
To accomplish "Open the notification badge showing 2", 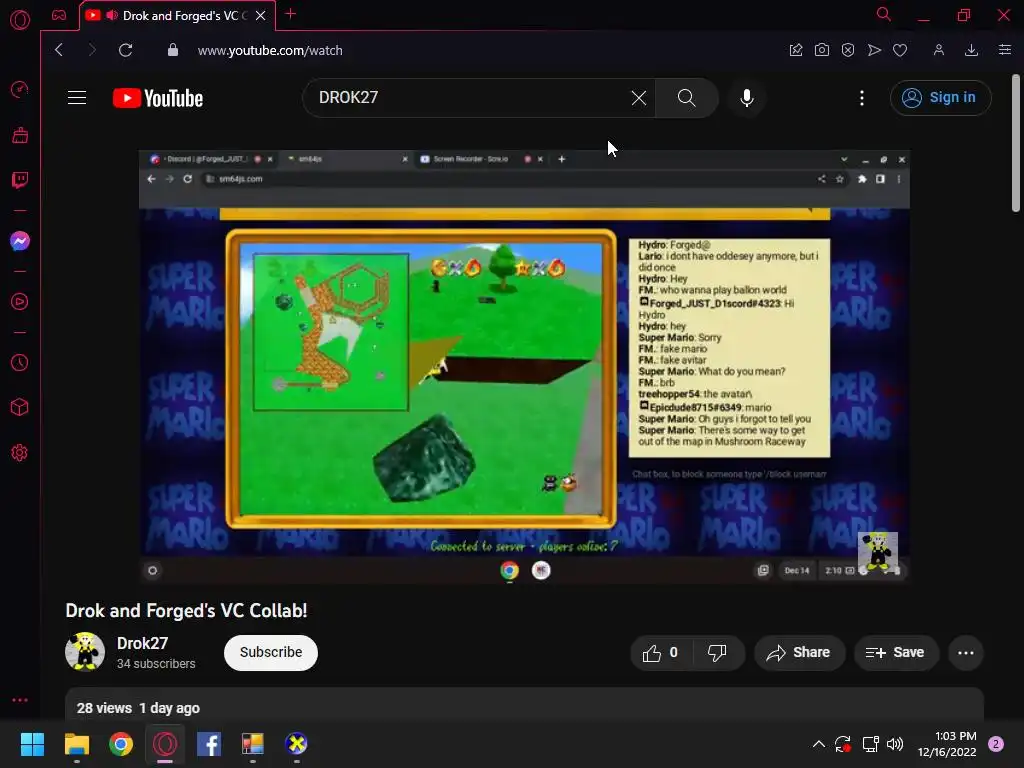I will point(996,744).
